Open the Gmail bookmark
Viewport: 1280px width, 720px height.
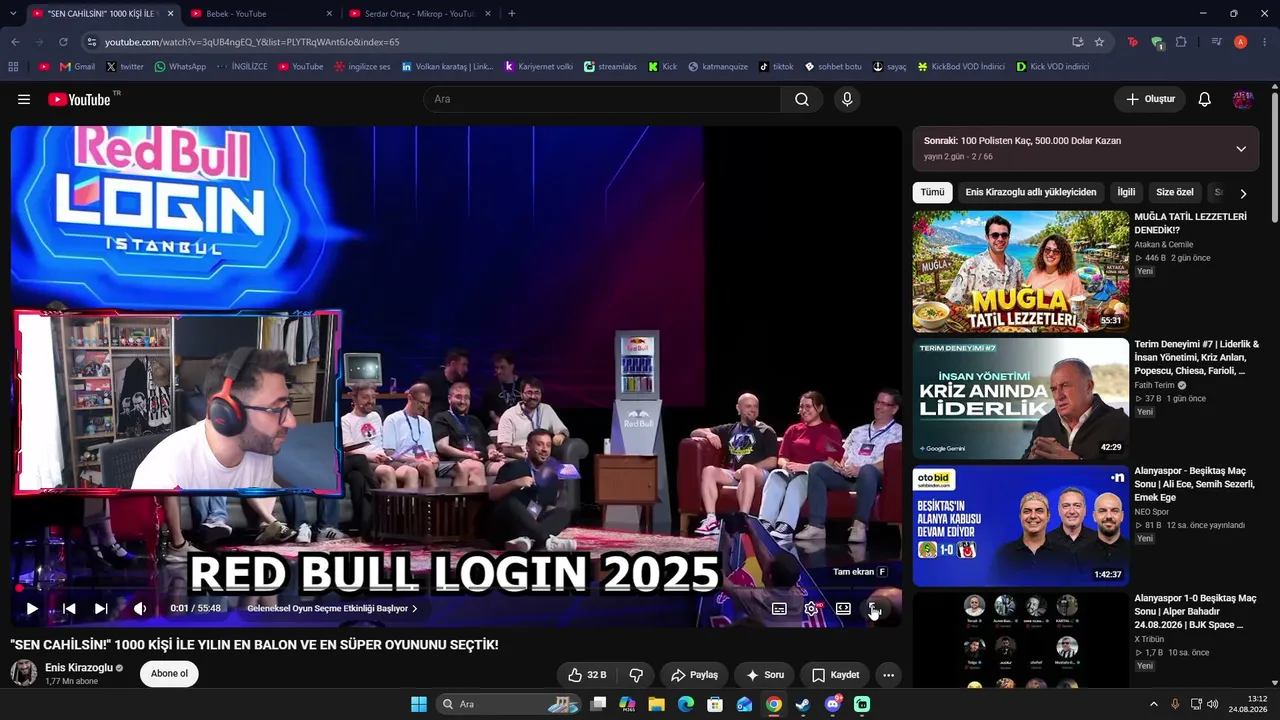tap(77, 67)
